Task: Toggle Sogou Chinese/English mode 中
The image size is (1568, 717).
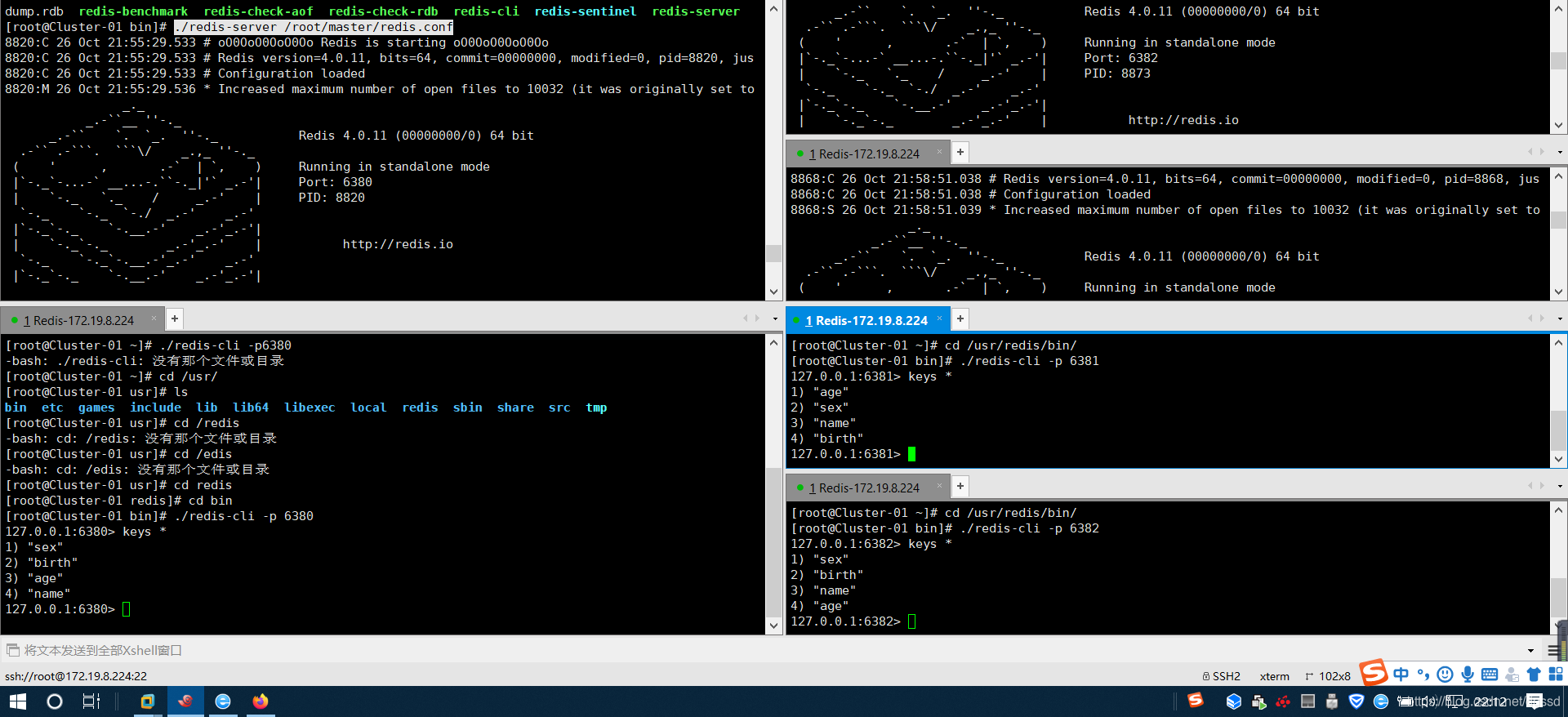Action: pyautogui.click(x=1401, y=675)
